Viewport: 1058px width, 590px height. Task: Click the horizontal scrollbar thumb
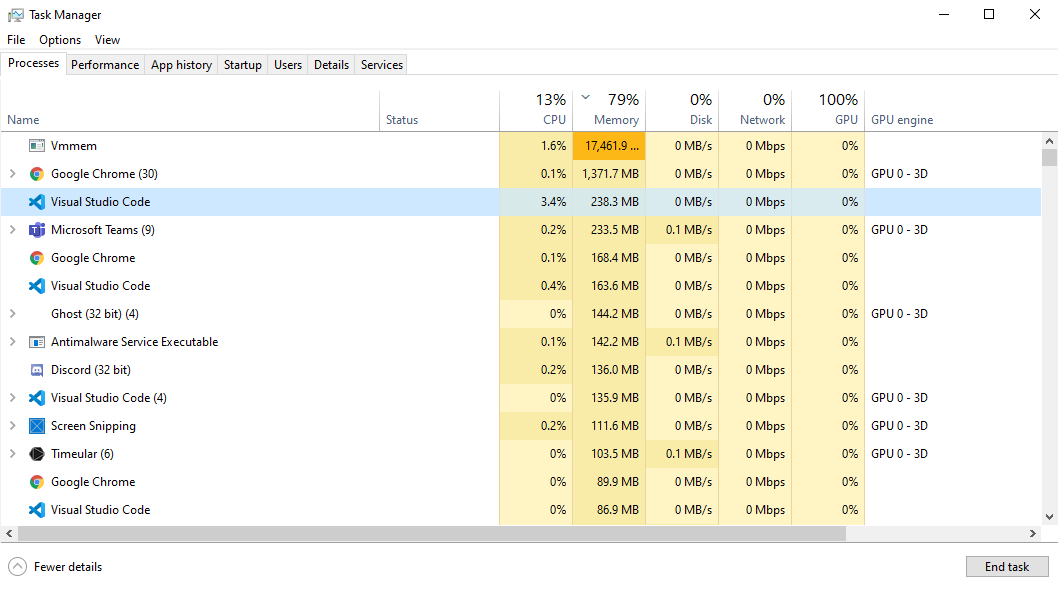tap(432, 533)
